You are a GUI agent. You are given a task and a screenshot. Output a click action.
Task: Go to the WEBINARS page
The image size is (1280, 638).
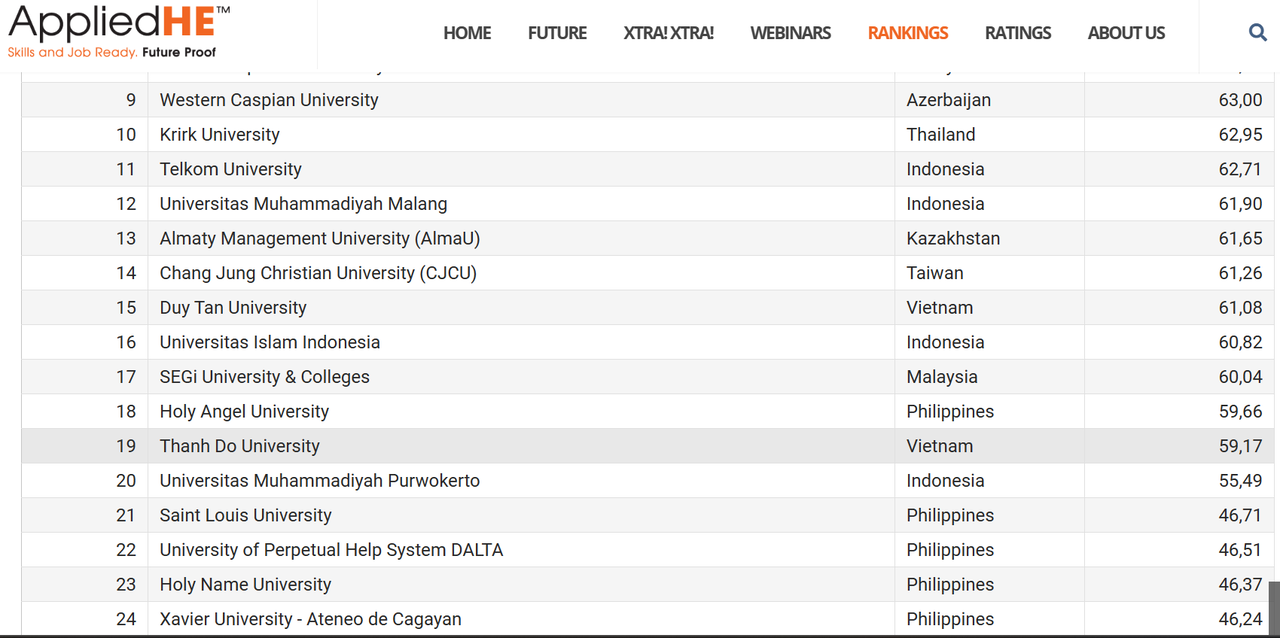point(790,32)
